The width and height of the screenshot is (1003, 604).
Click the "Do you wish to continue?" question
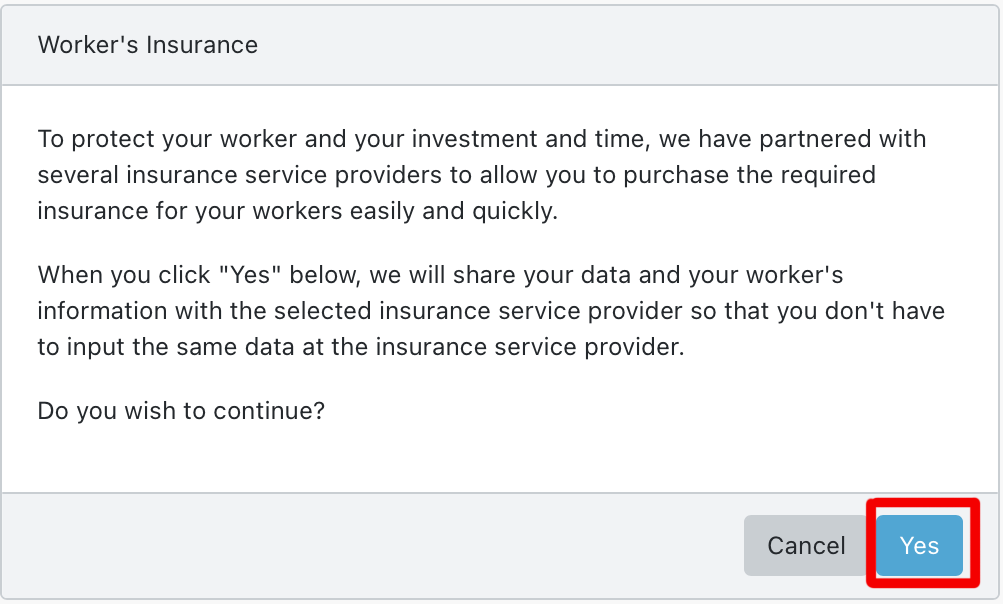click(x=181, y=411)
